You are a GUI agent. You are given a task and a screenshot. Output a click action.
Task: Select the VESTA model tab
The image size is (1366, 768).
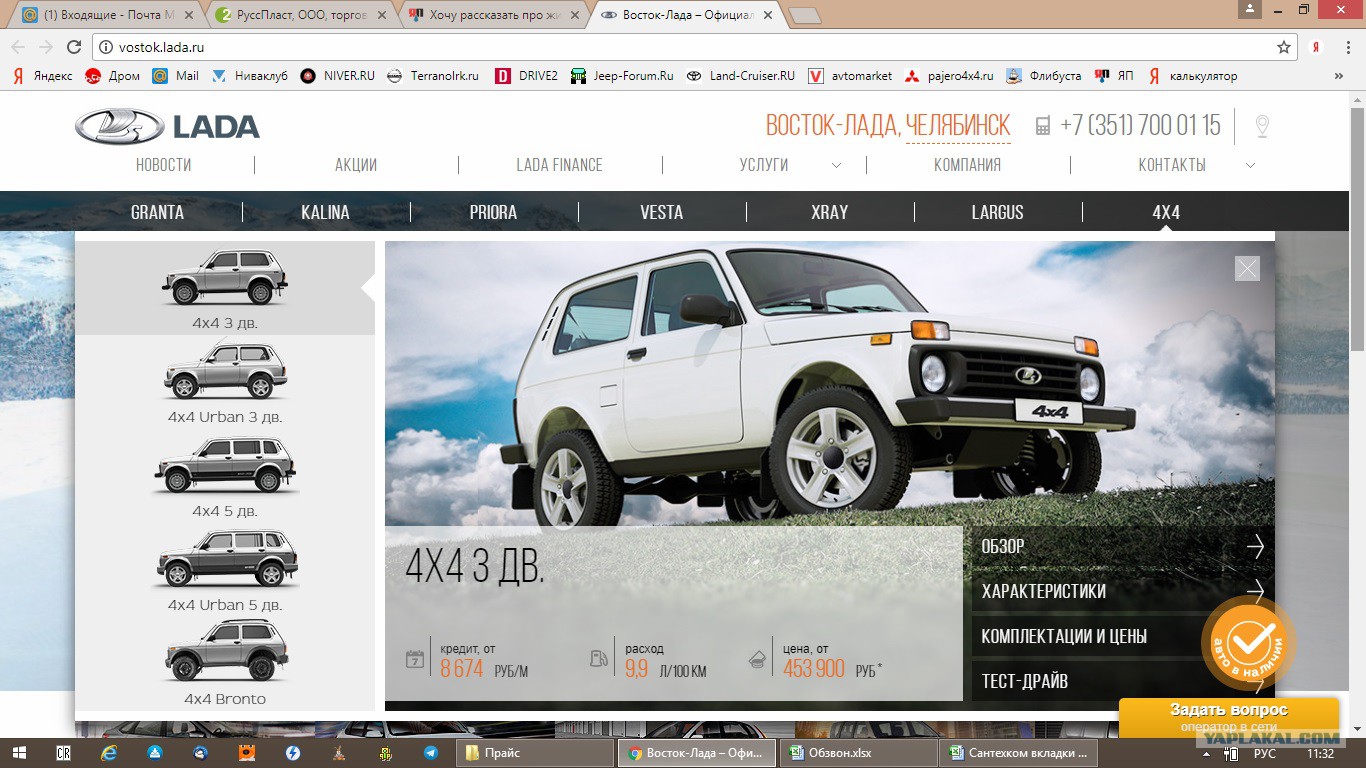[x=662, y=212]
